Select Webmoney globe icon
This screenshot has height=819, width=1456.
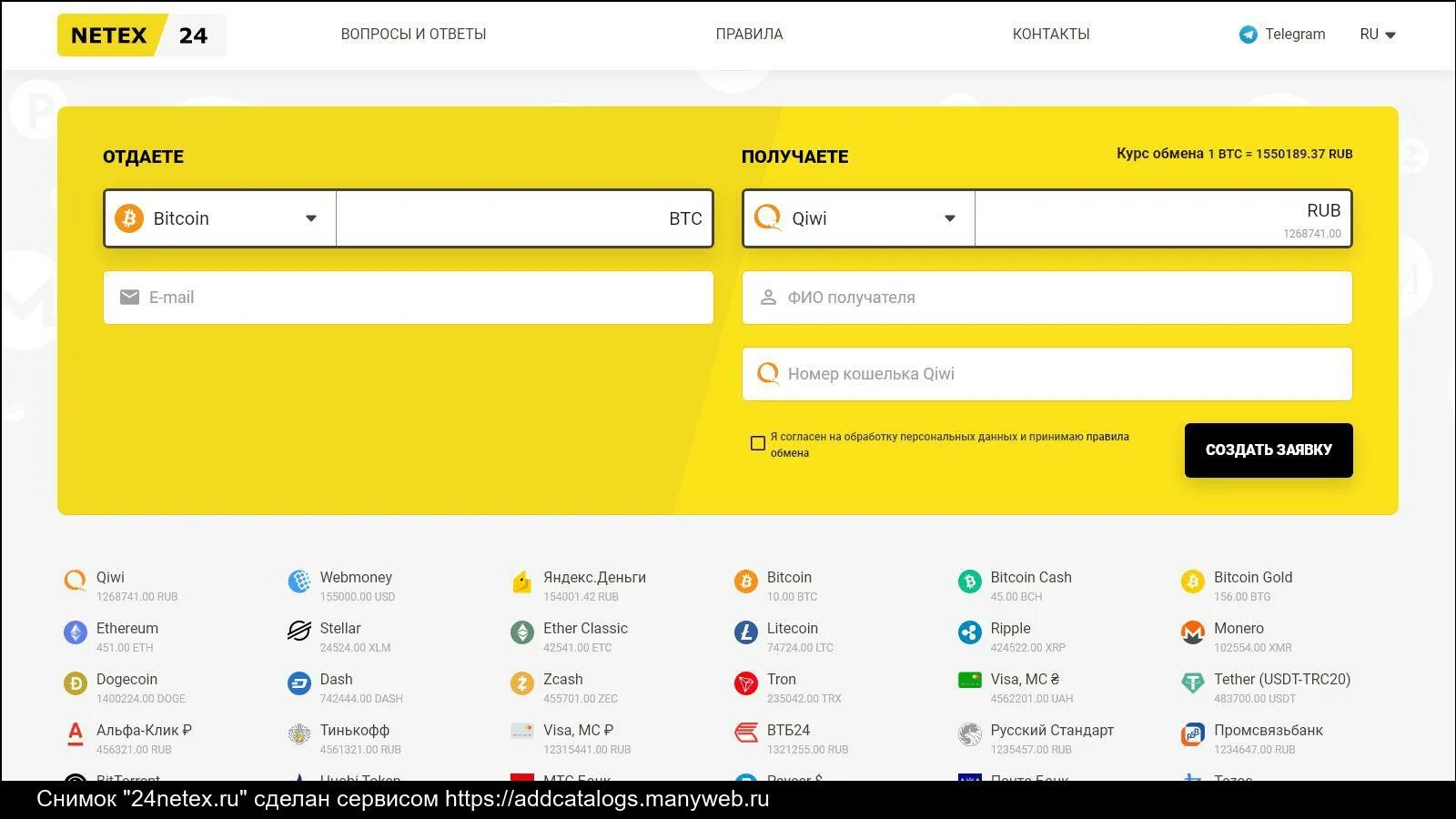298,581
